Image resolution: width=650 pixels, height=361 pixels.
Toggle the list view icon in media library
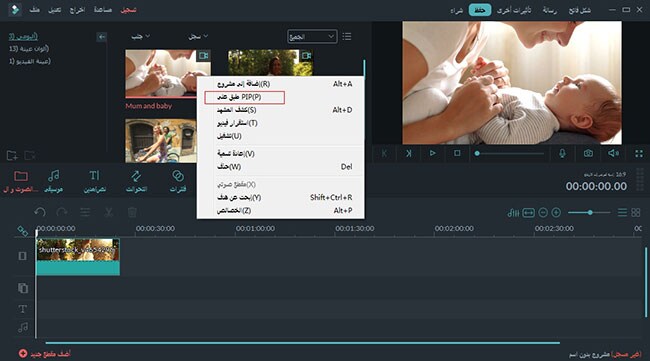click(347, 36)
